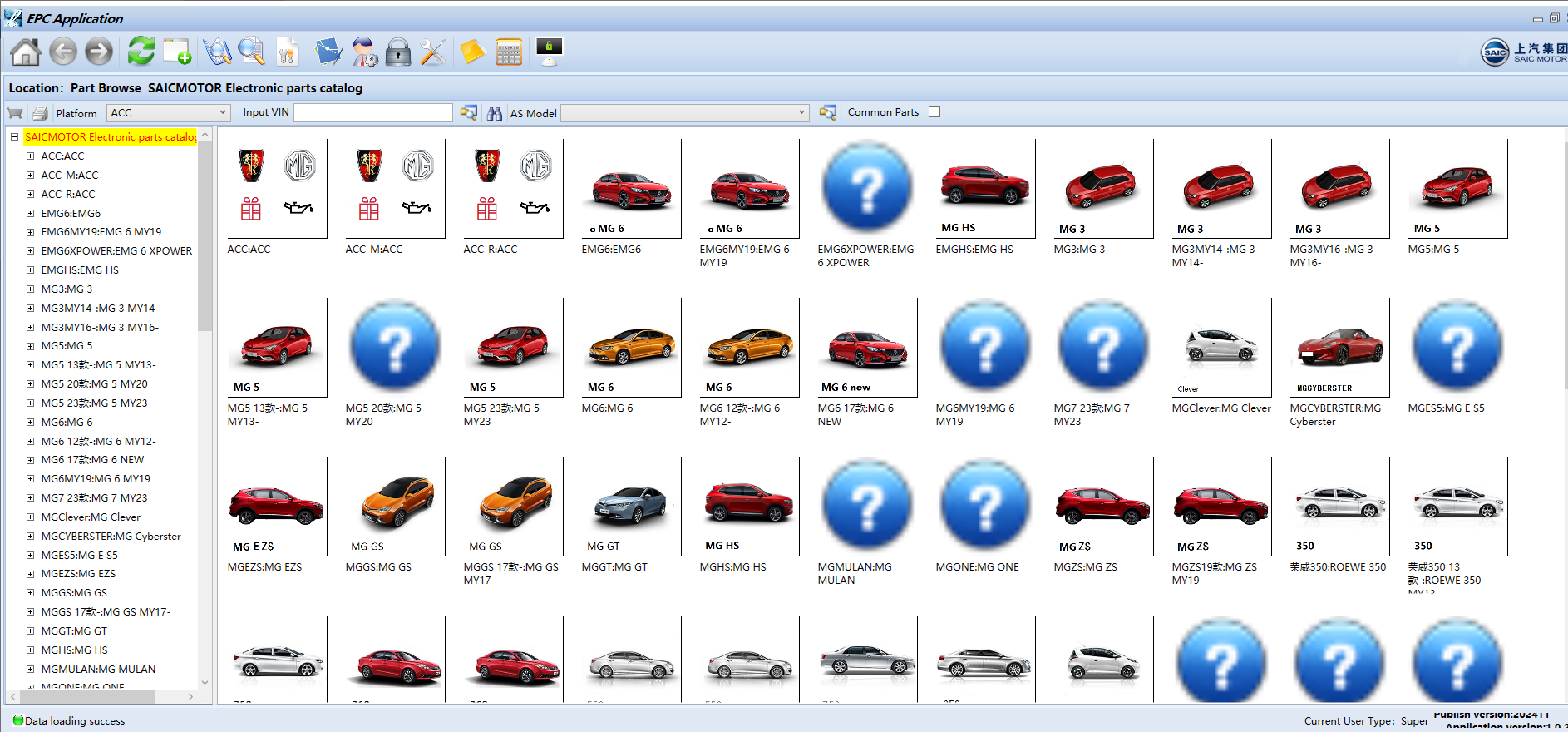
Task: Open the MG3MY14-:MG 3 thumbnail
Action: coord(1221,189)
